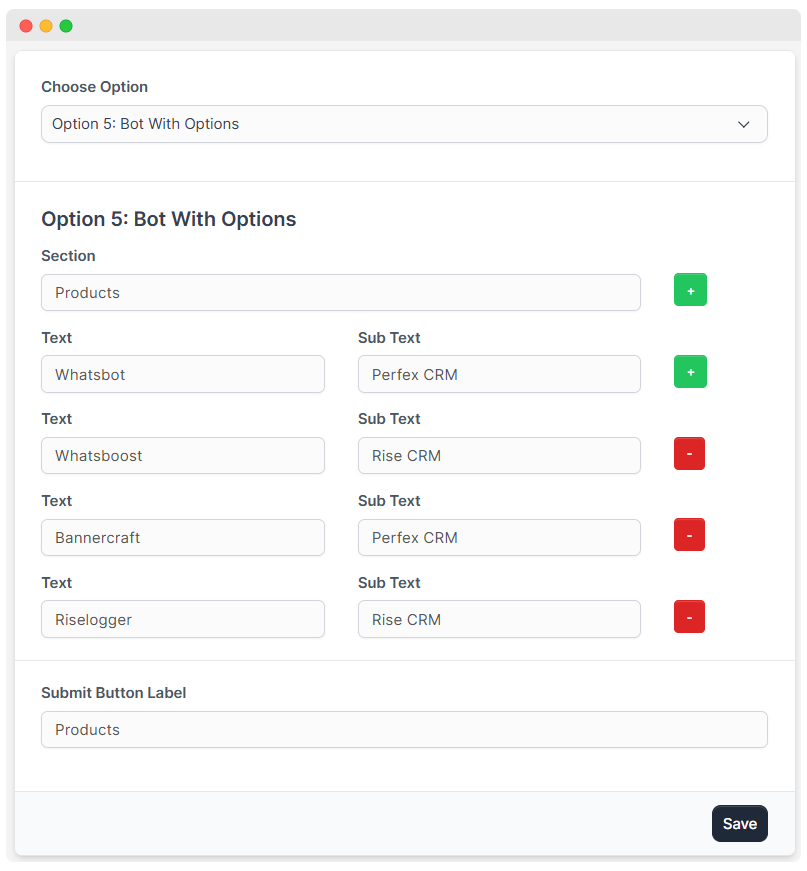
Task: Remove the Riselogger row with minus button
Action: [x=689, y=617]
